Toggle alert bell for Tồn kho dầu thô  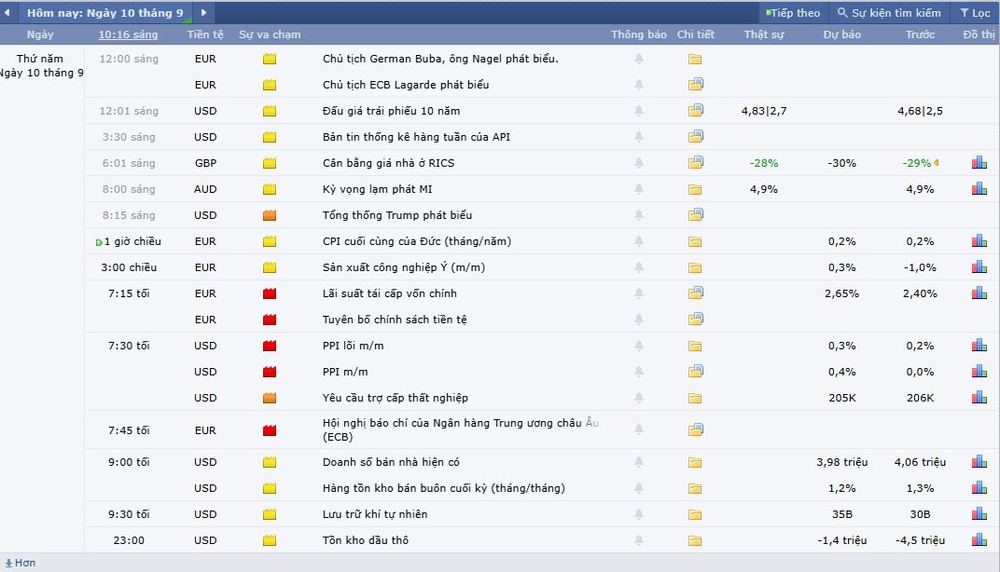point(638,540)
